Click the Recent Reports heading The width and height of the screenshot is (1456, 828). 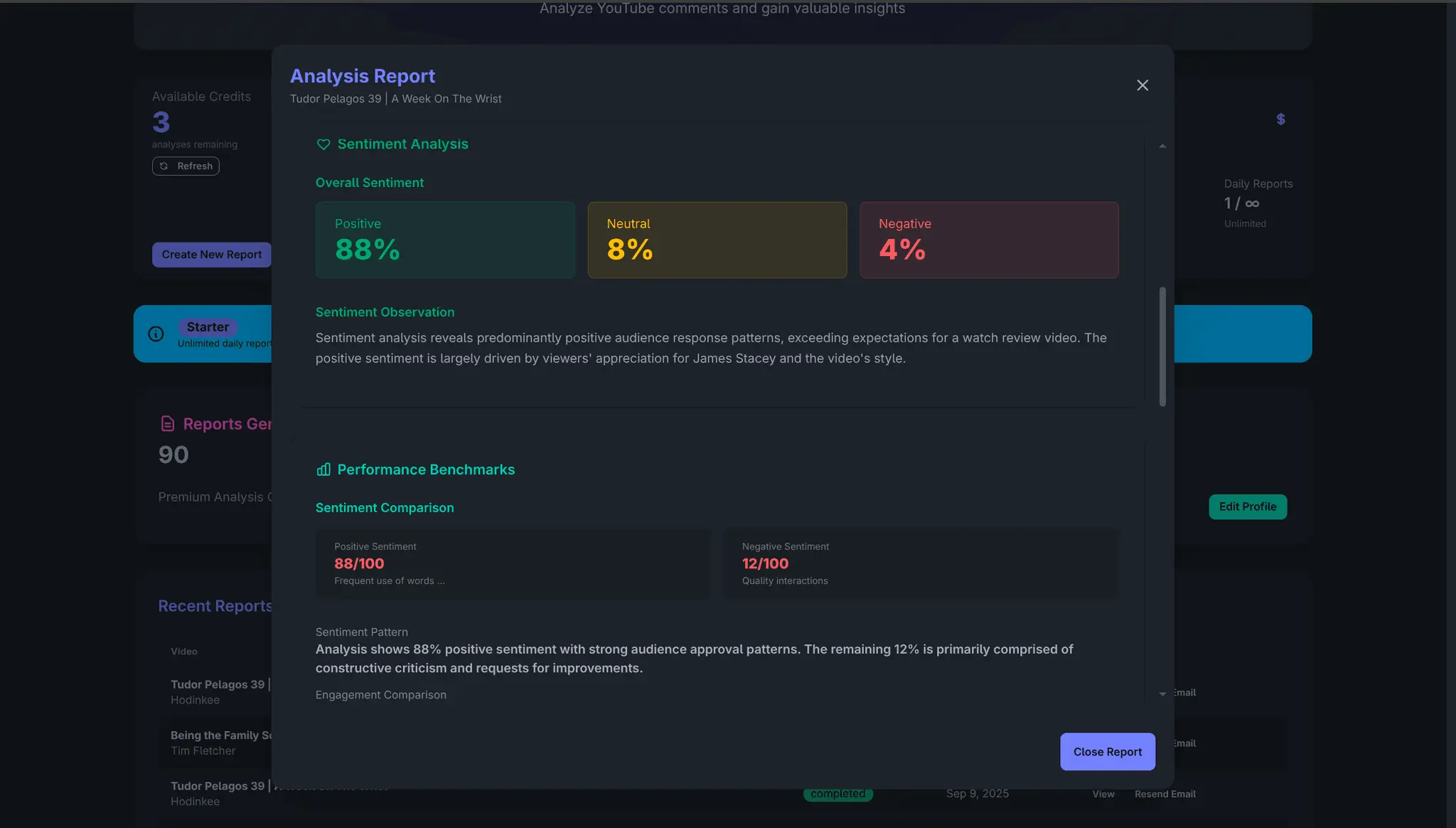click(215, 606)
